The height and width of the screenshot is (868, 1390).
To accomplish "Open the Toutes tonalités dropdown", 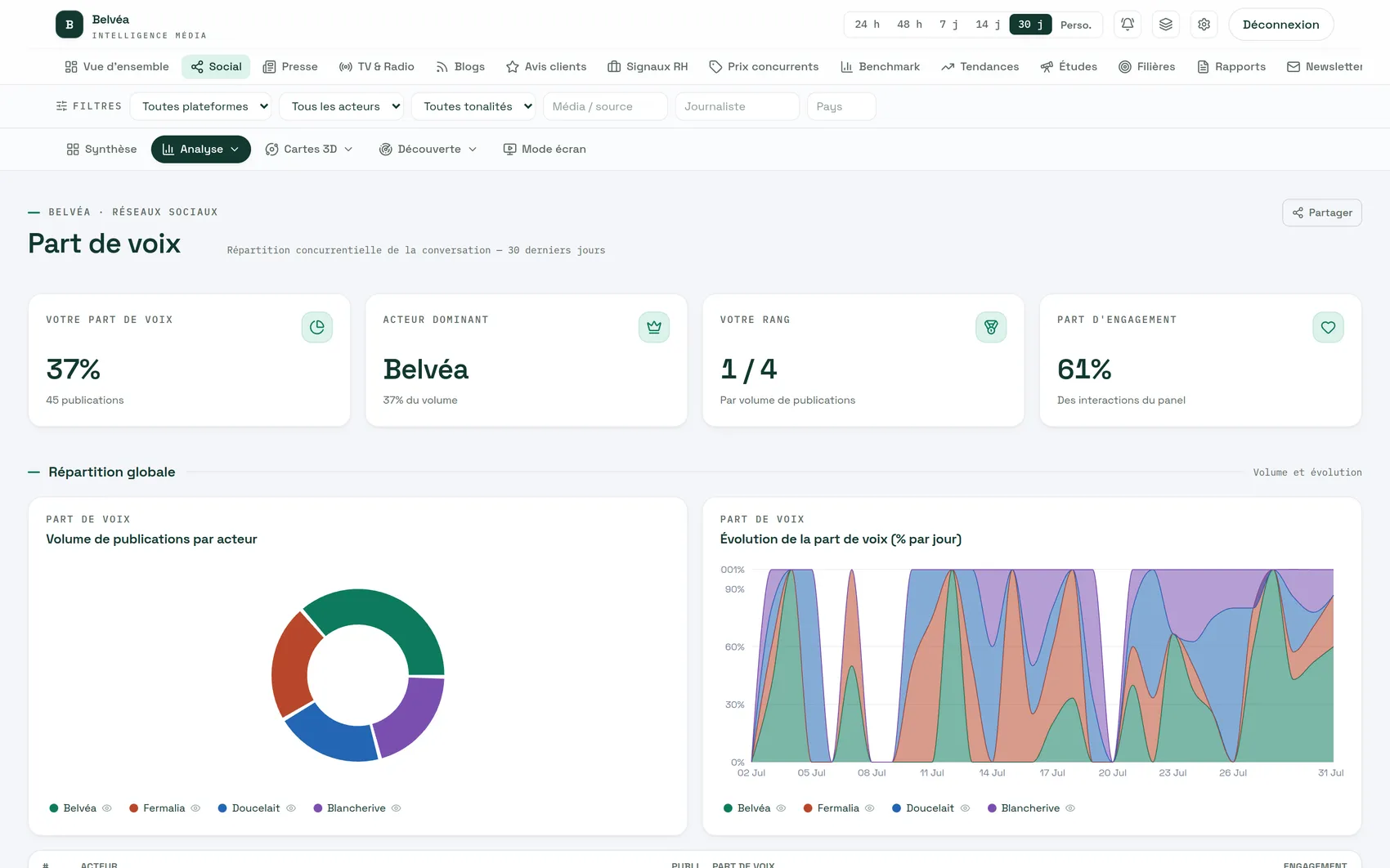I will (473, 106).
